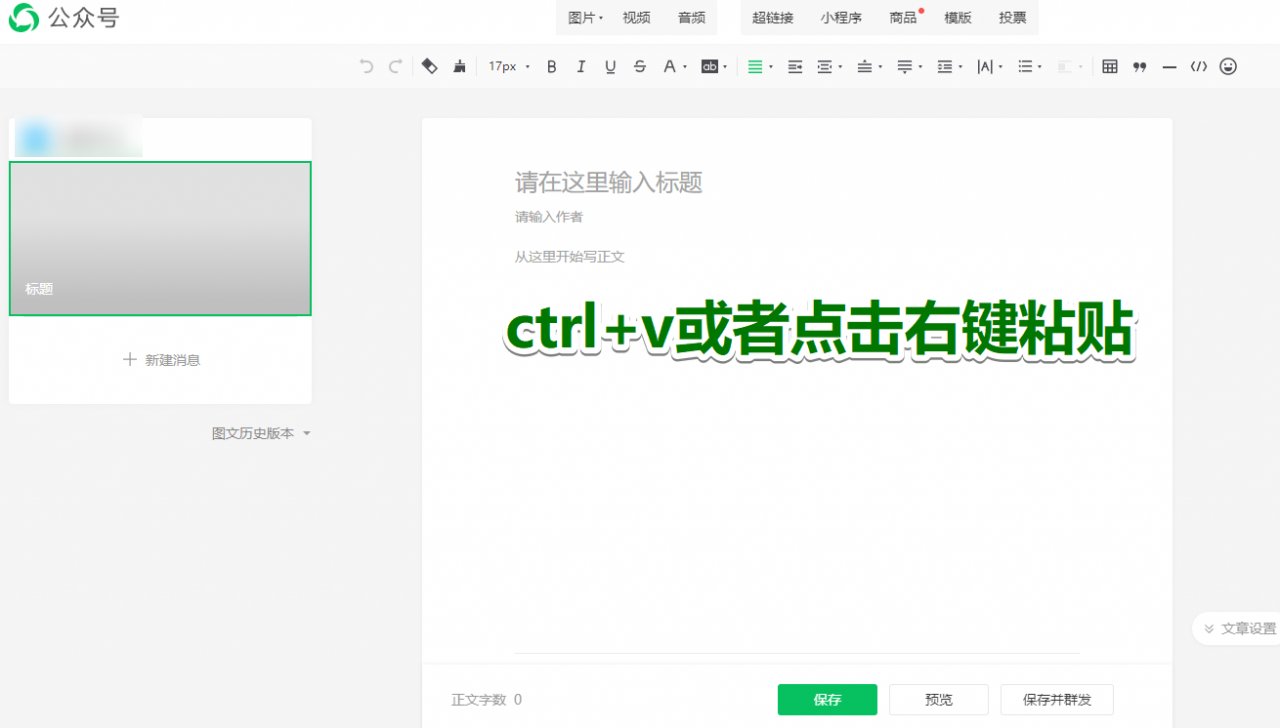Insert a blockquote
Viewport: 1280px width, 728px height.
click(1139, 66)
